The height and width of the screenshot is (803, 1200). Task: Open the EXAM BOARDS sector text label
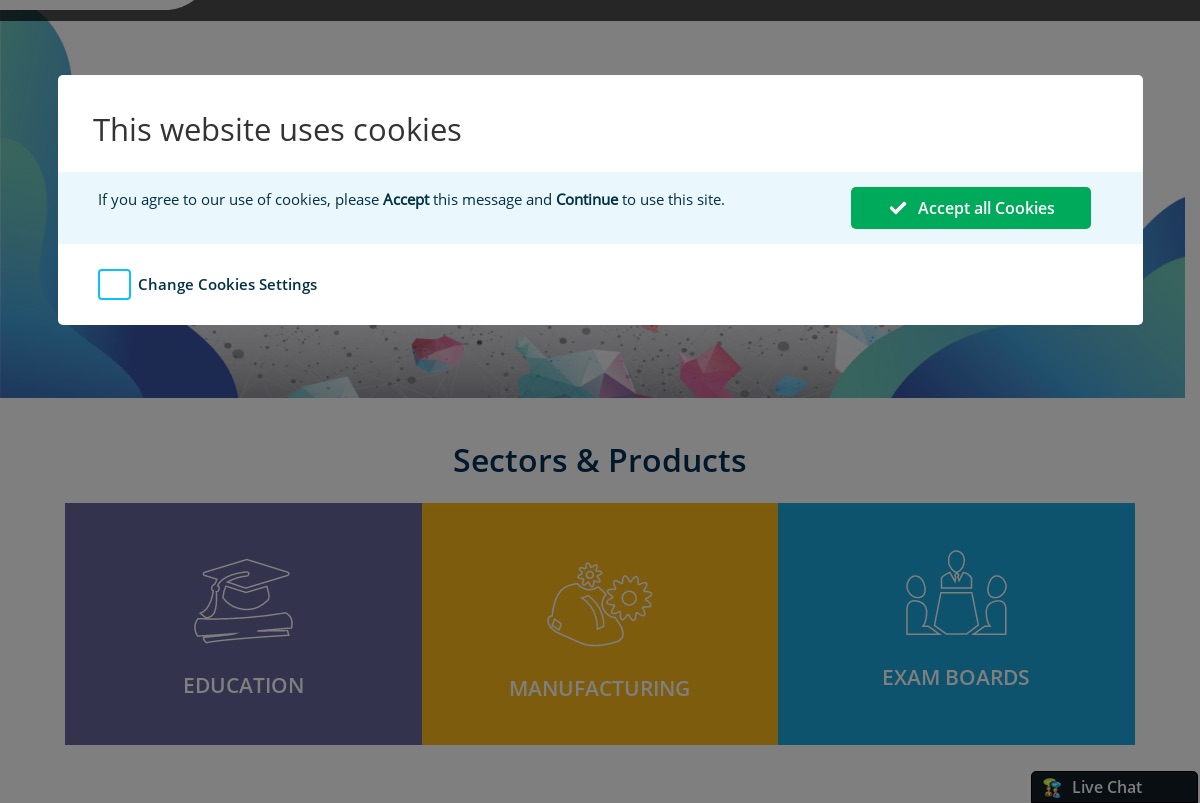(x=956, y=677)
